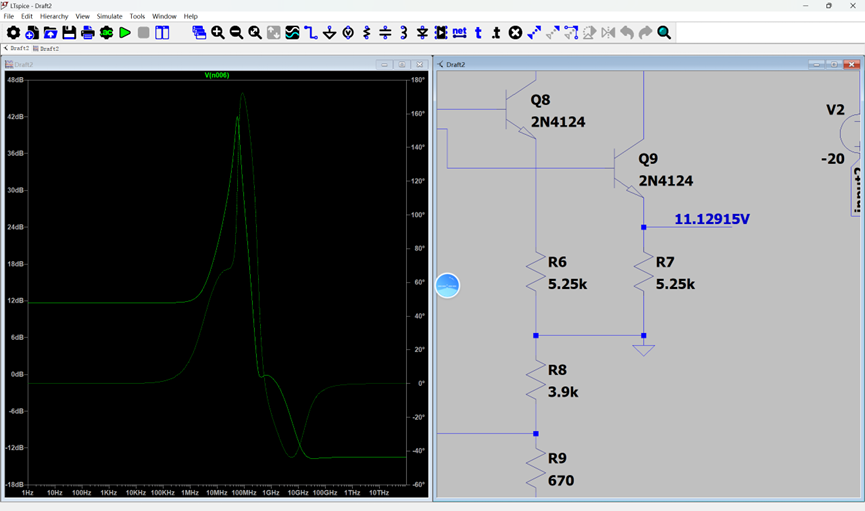
Task: Open the View menu
Action: [x=83, y=17]
